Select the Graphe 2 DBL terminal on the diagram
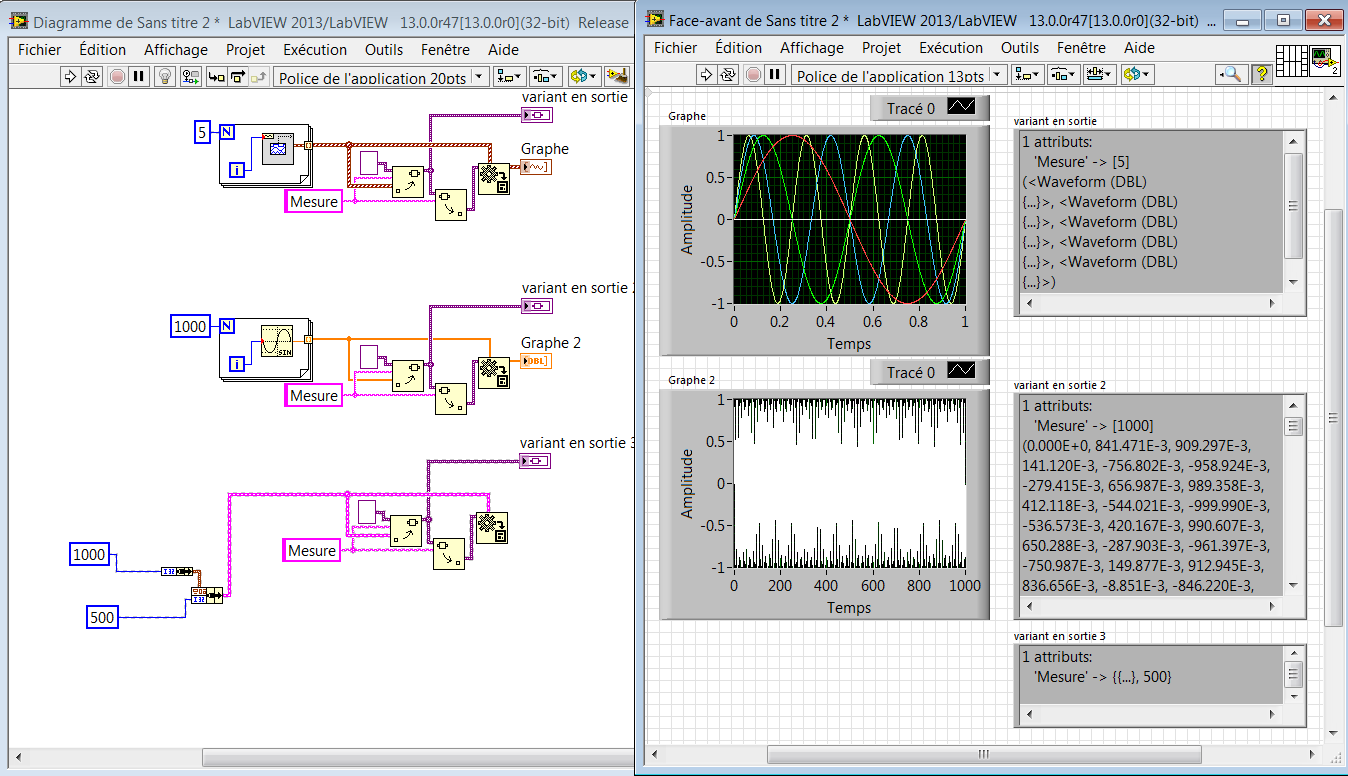The image size is (1348, 776). pyautogui.click(x=535, y=361)
